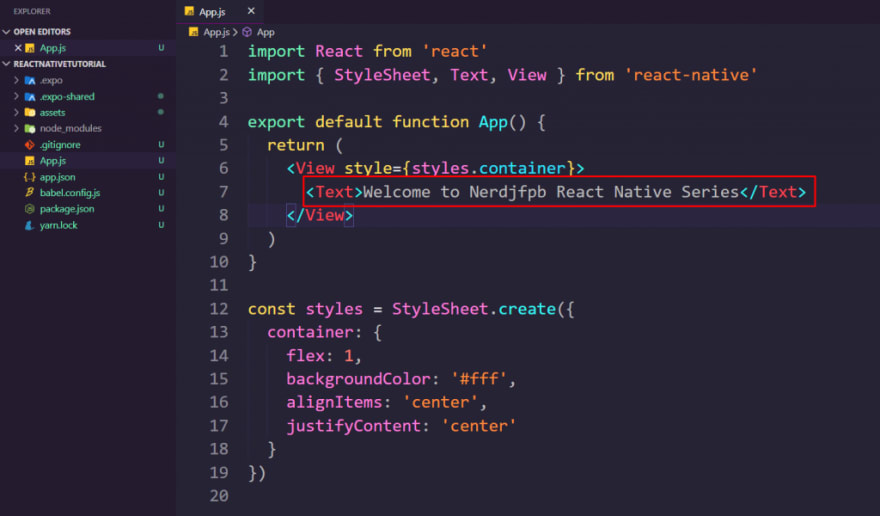Click the node_modules folder icon

coord(30,129)
